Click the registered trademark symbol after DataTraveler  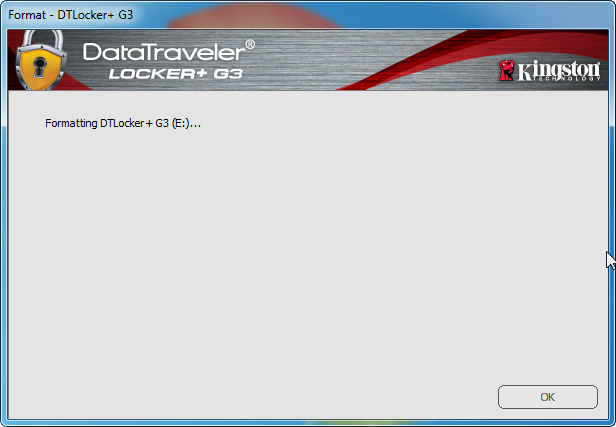pos(250,44)
